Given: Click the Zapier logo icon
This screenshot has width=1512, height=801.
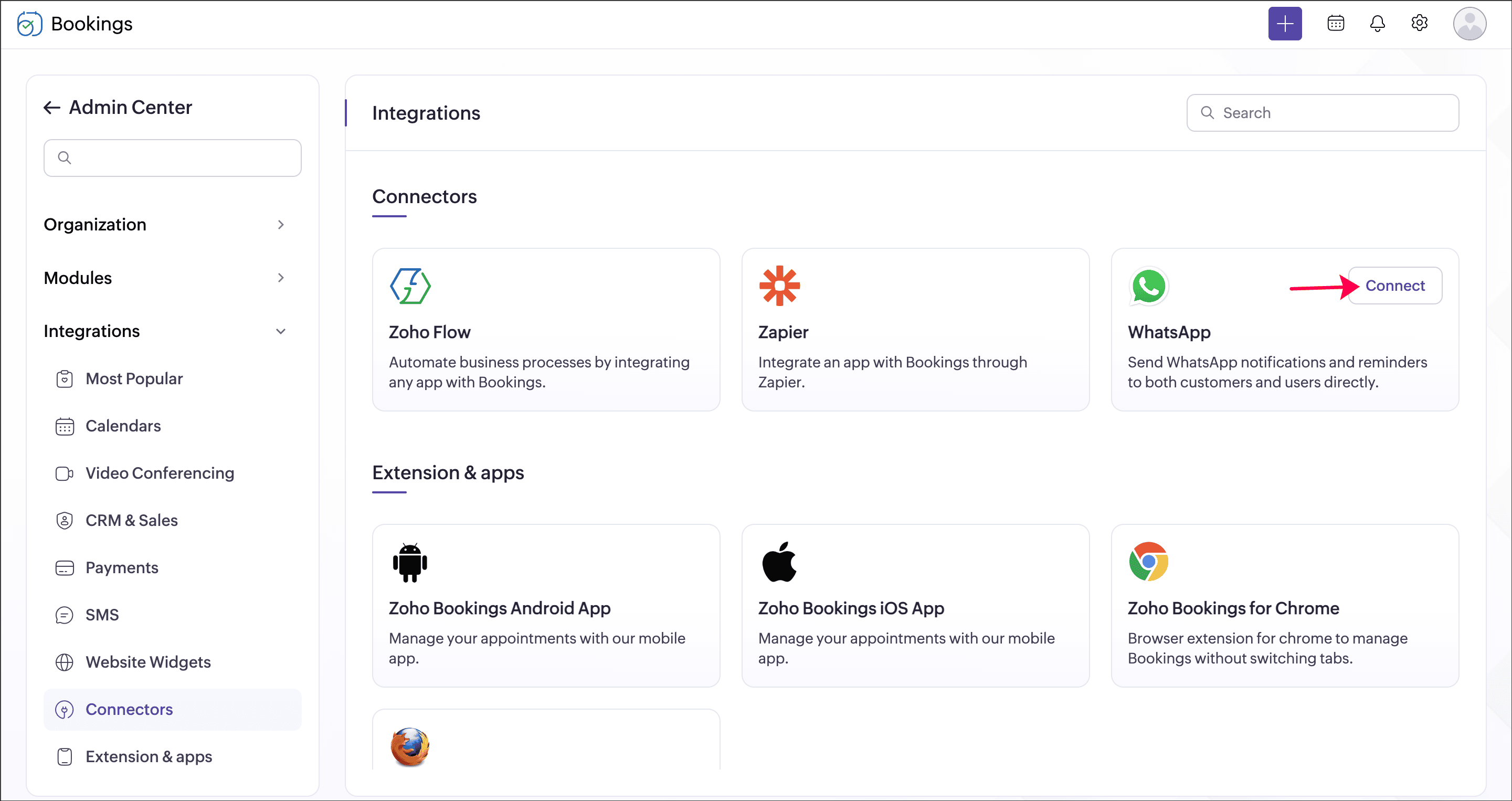Looking at the screenshot, I should (x=779, y=286).
